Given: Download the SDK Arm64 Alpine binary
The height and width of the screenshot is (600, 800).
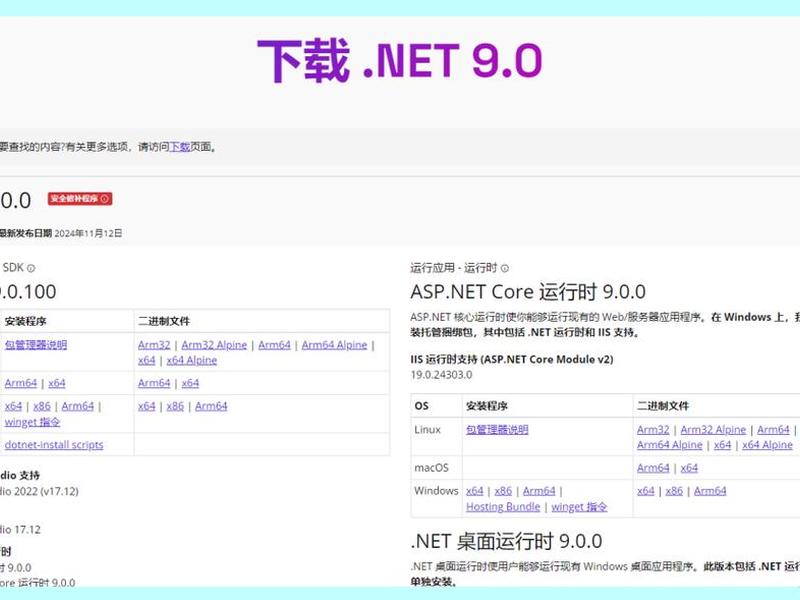Looking at the screenshot, I should (334, 345).
